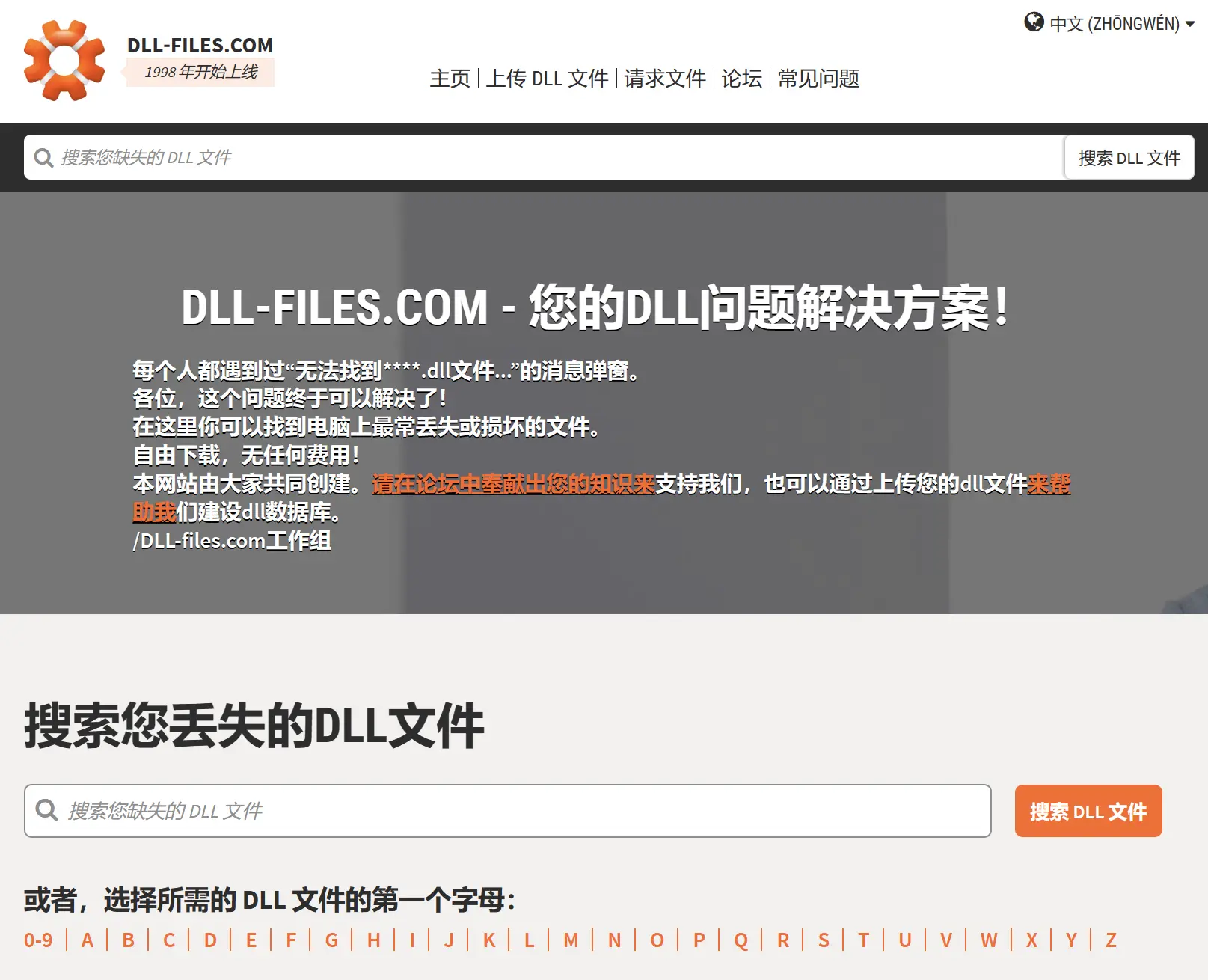The height and width of the screenshot is (980, 1208).
Task: Select letter A in the DLL index
Action: click(x=88, y=940)
